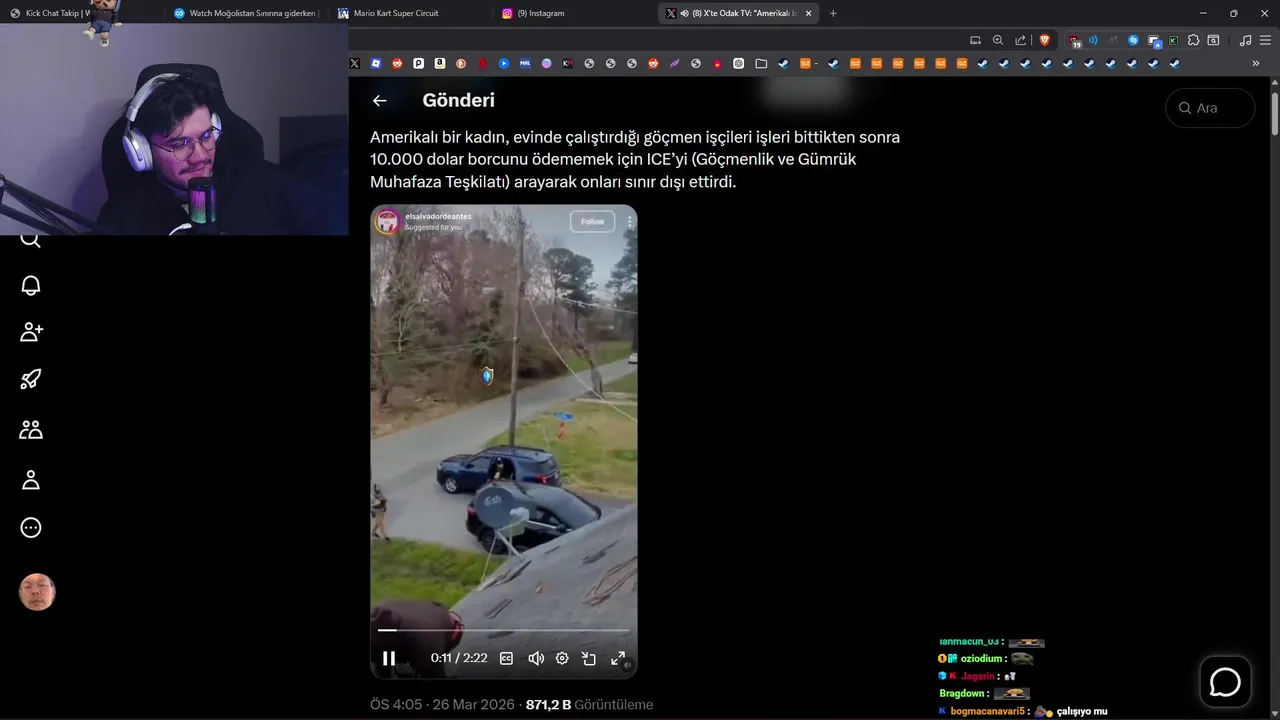Click the 871,2 B Görüntüleme view count

(x=589, y=705)
